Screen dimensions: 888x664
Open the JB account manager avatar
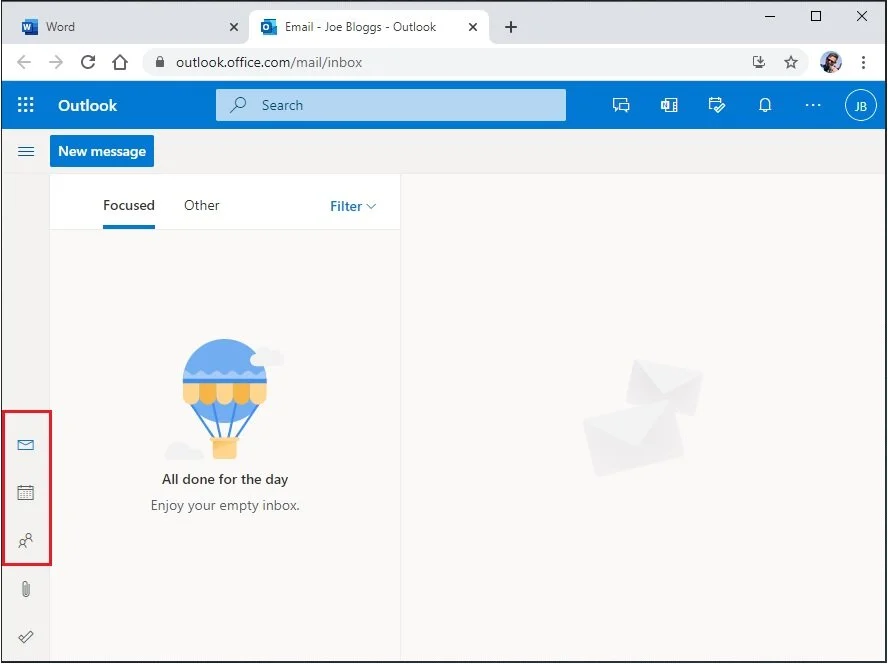pos(860,105)
